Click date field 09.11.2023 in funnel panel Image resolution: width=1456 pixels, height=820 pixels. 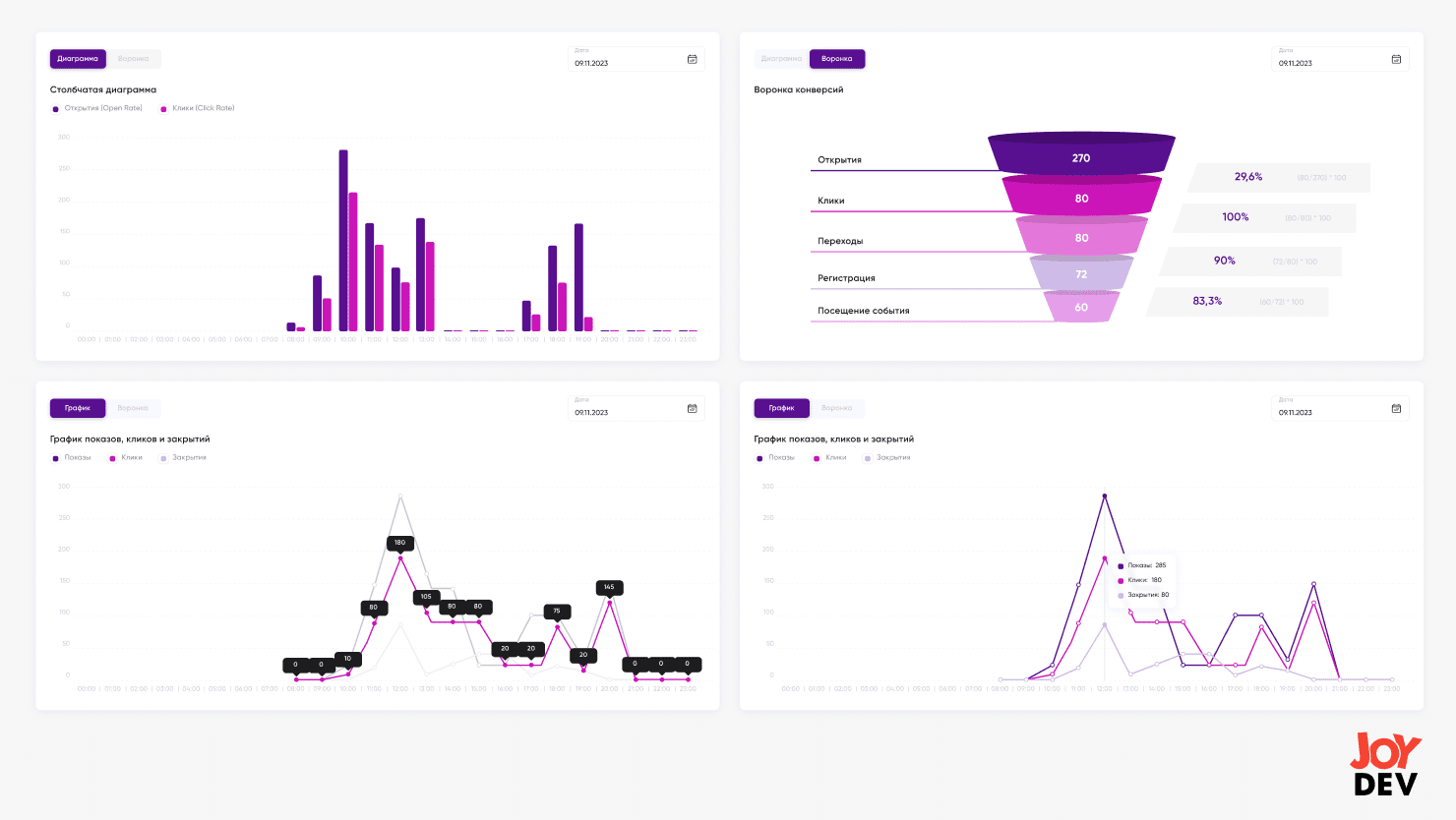1340,59
